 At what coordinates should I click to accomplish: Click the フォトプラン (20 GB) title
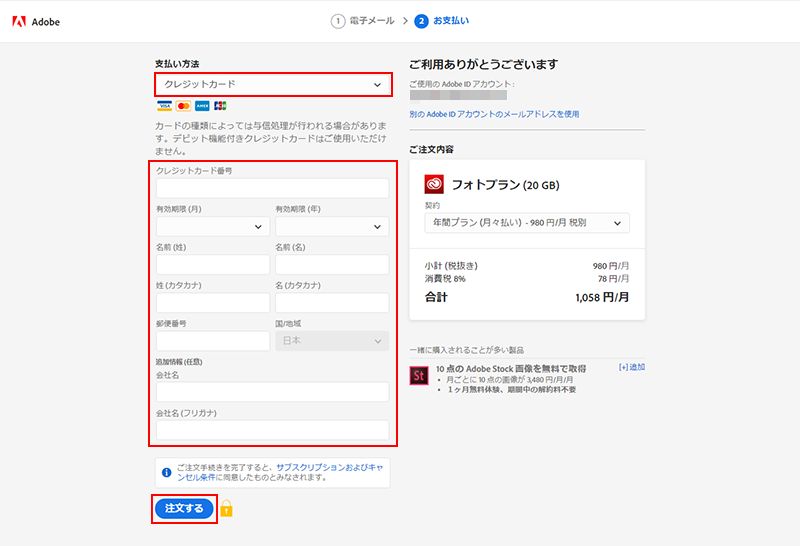point(506,185)
